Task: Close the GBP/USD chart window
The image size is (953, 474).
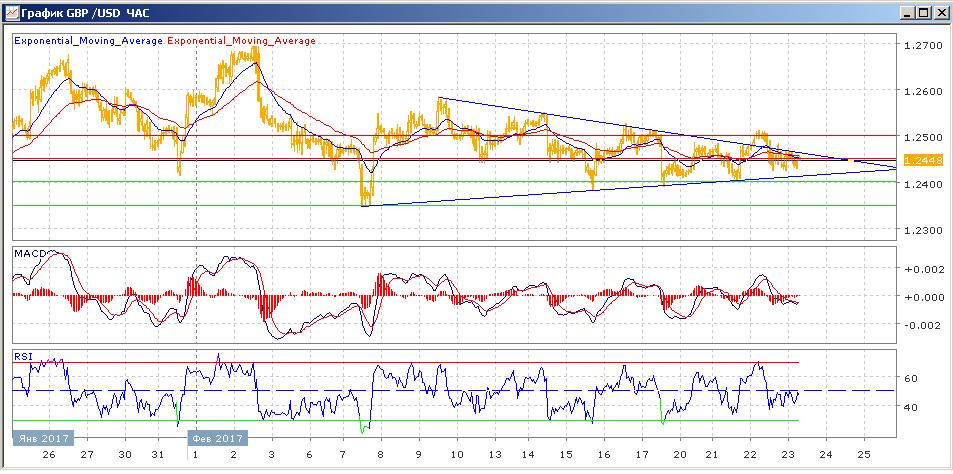Action: 940,13
